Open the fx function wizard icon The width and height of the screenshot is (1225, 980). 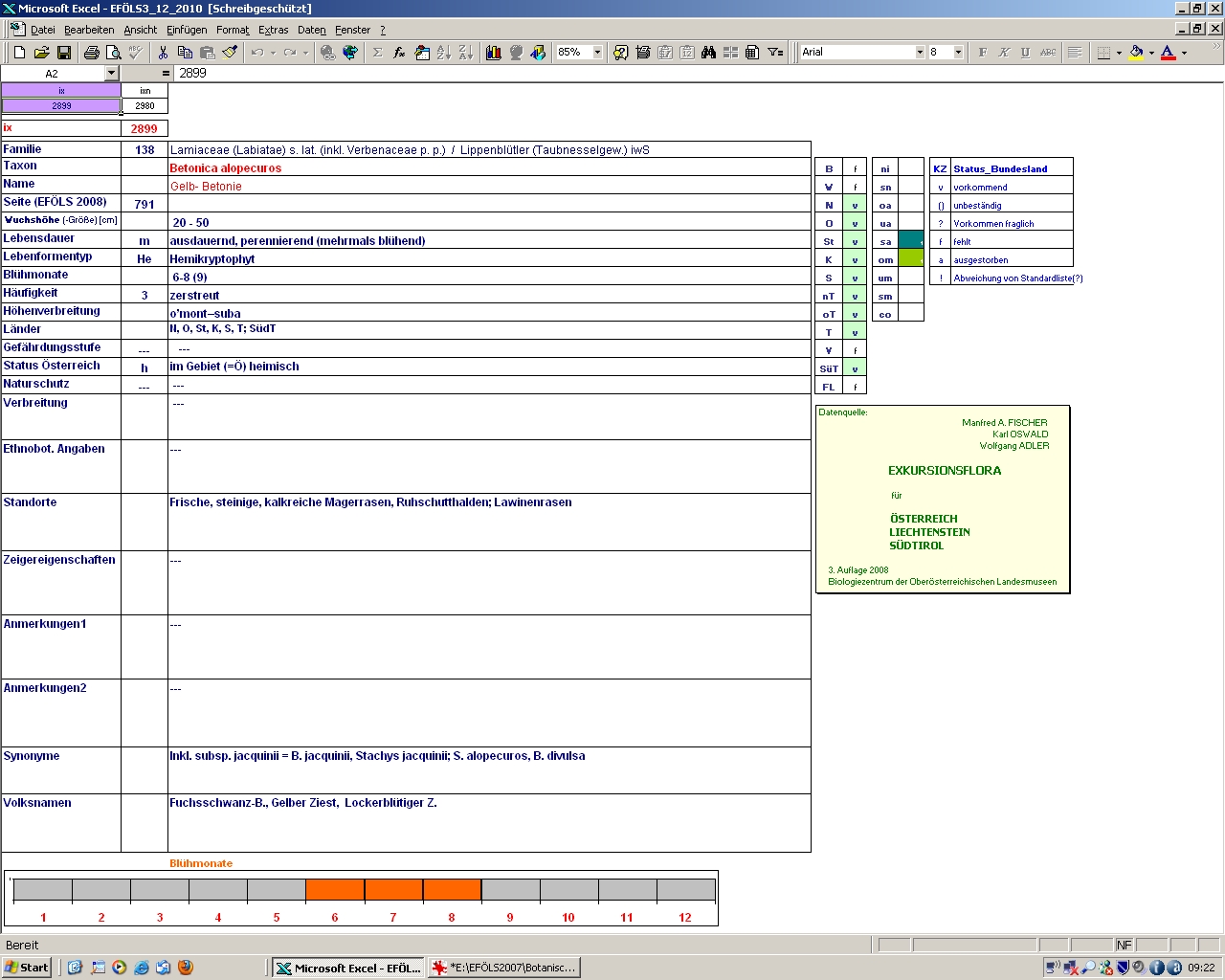pos(399,53)
